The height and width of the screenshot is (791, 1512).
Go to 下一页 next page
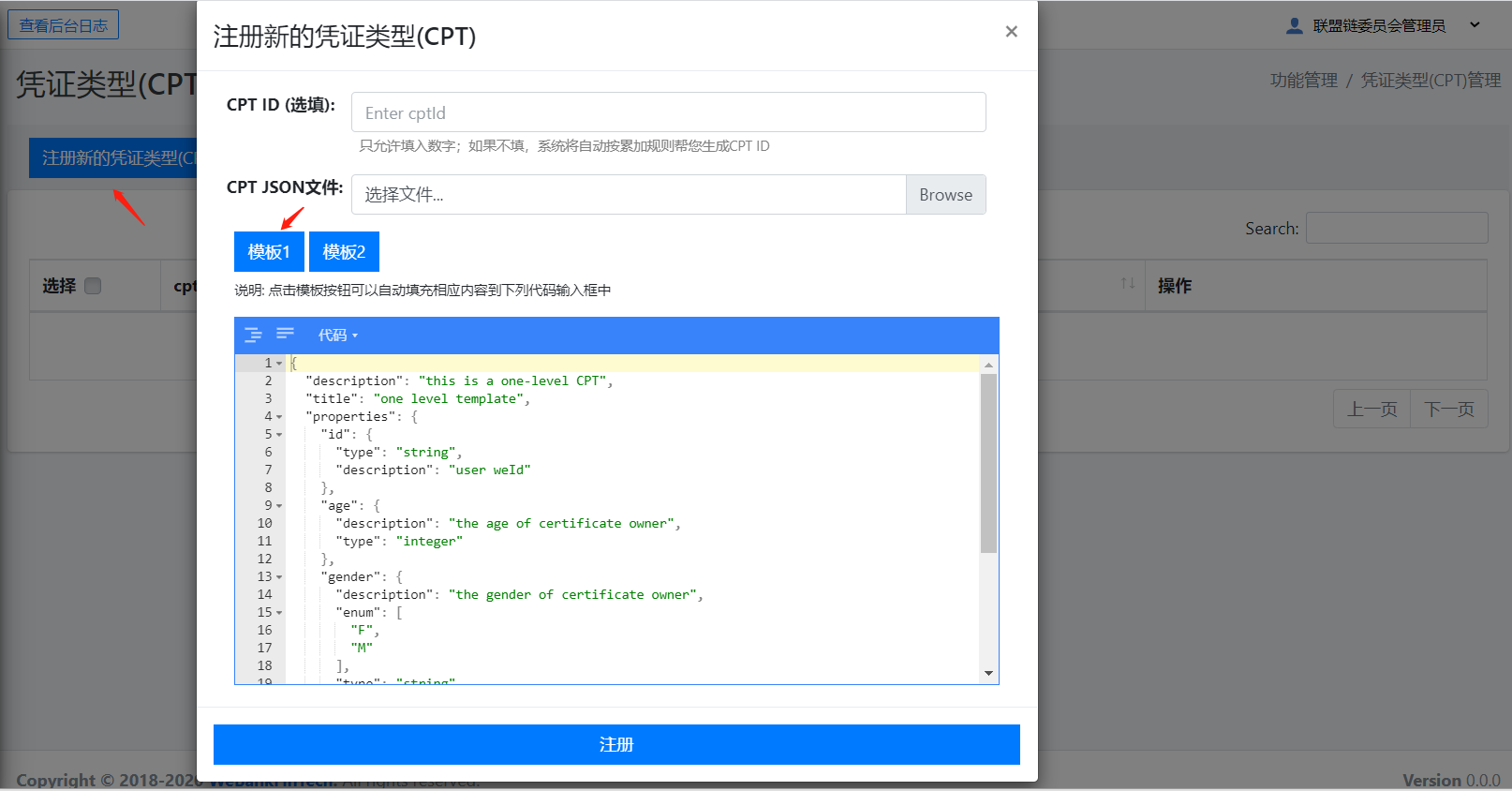[1449, 410]
